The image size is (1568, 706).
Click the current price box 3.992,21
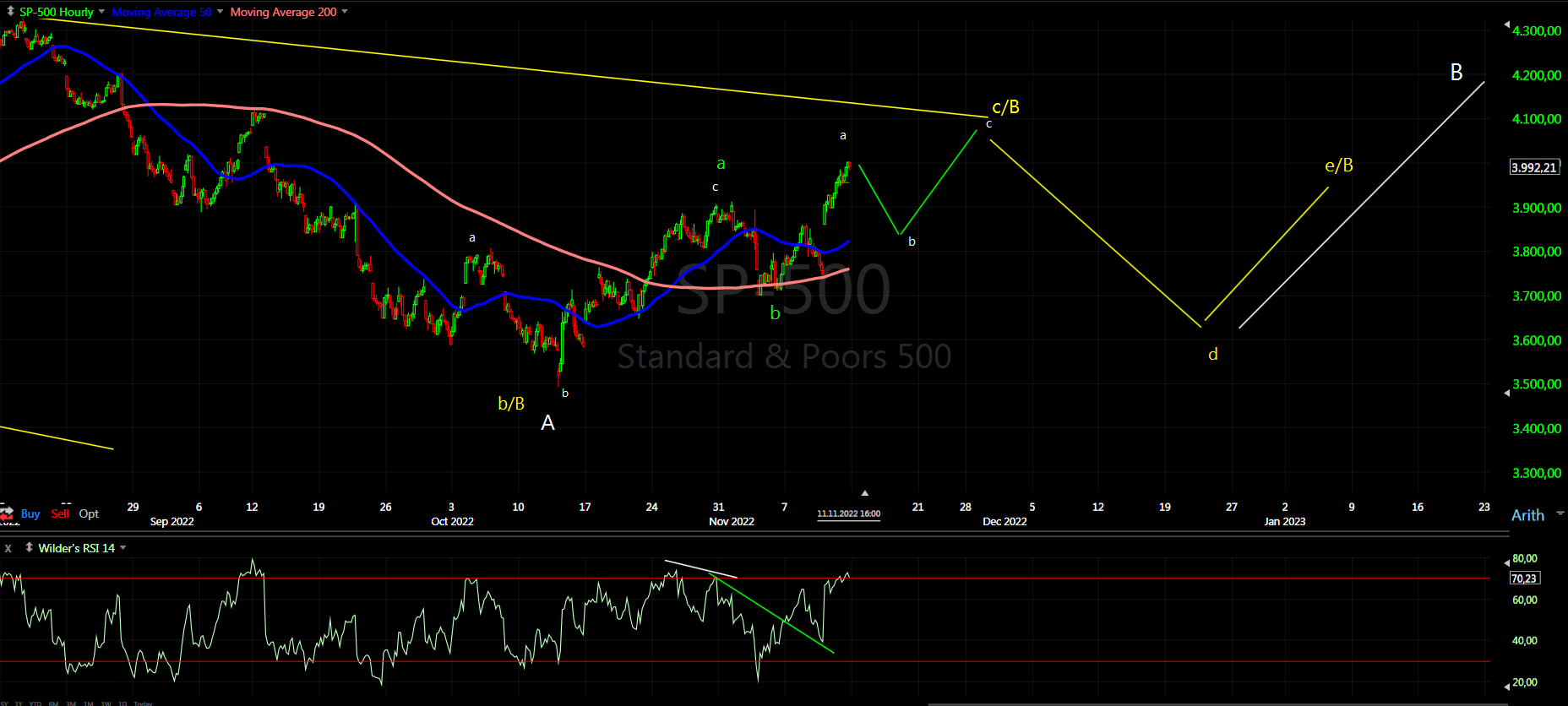coord(1533,167)
